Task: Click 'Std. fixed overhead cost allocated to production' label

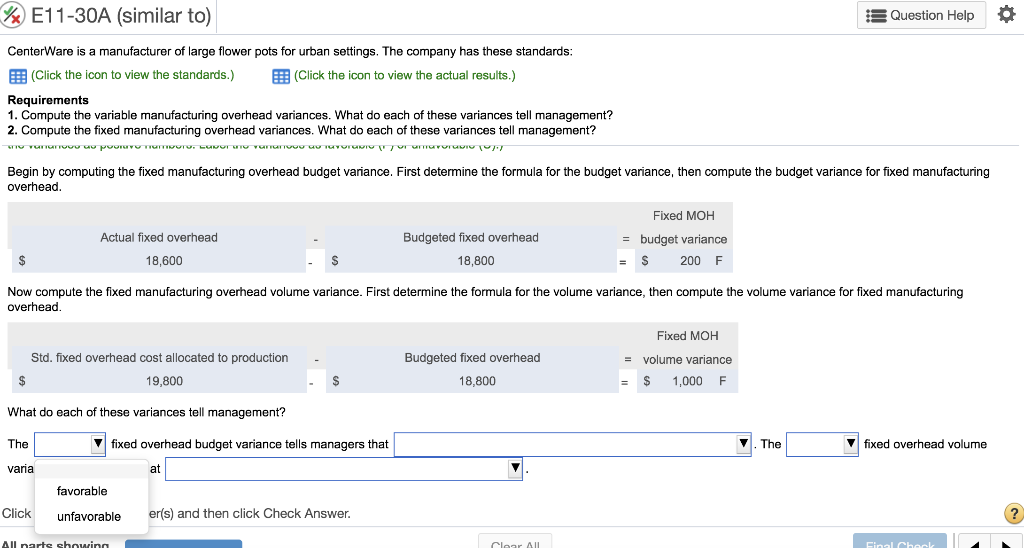Action: coord(159,358)
